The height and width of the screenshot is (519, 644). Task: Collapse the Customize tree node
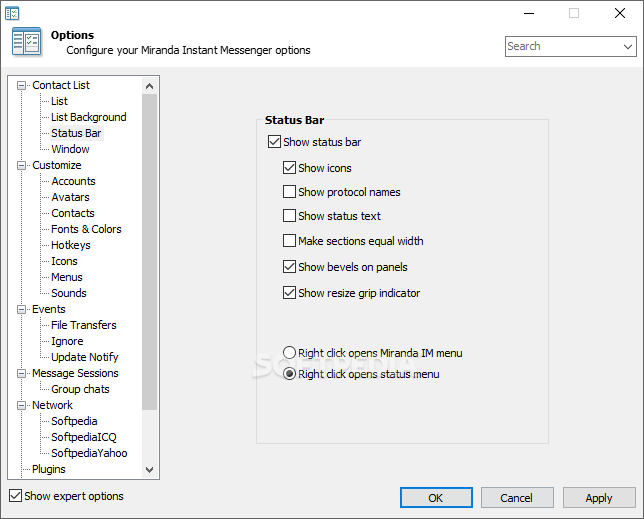(21, 165)
